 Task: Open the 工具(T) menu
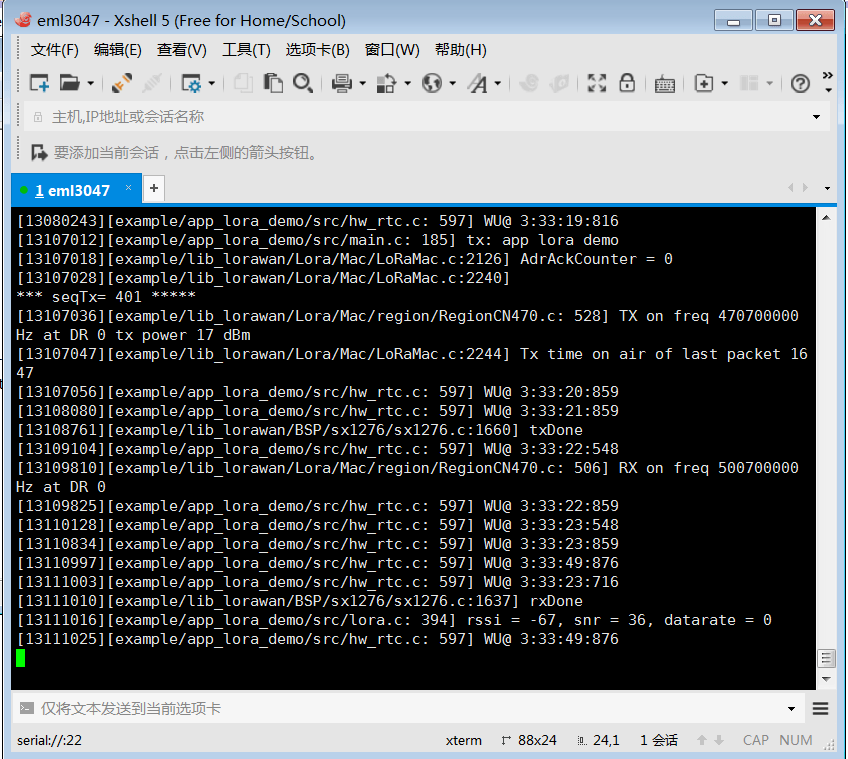(246, 50)
